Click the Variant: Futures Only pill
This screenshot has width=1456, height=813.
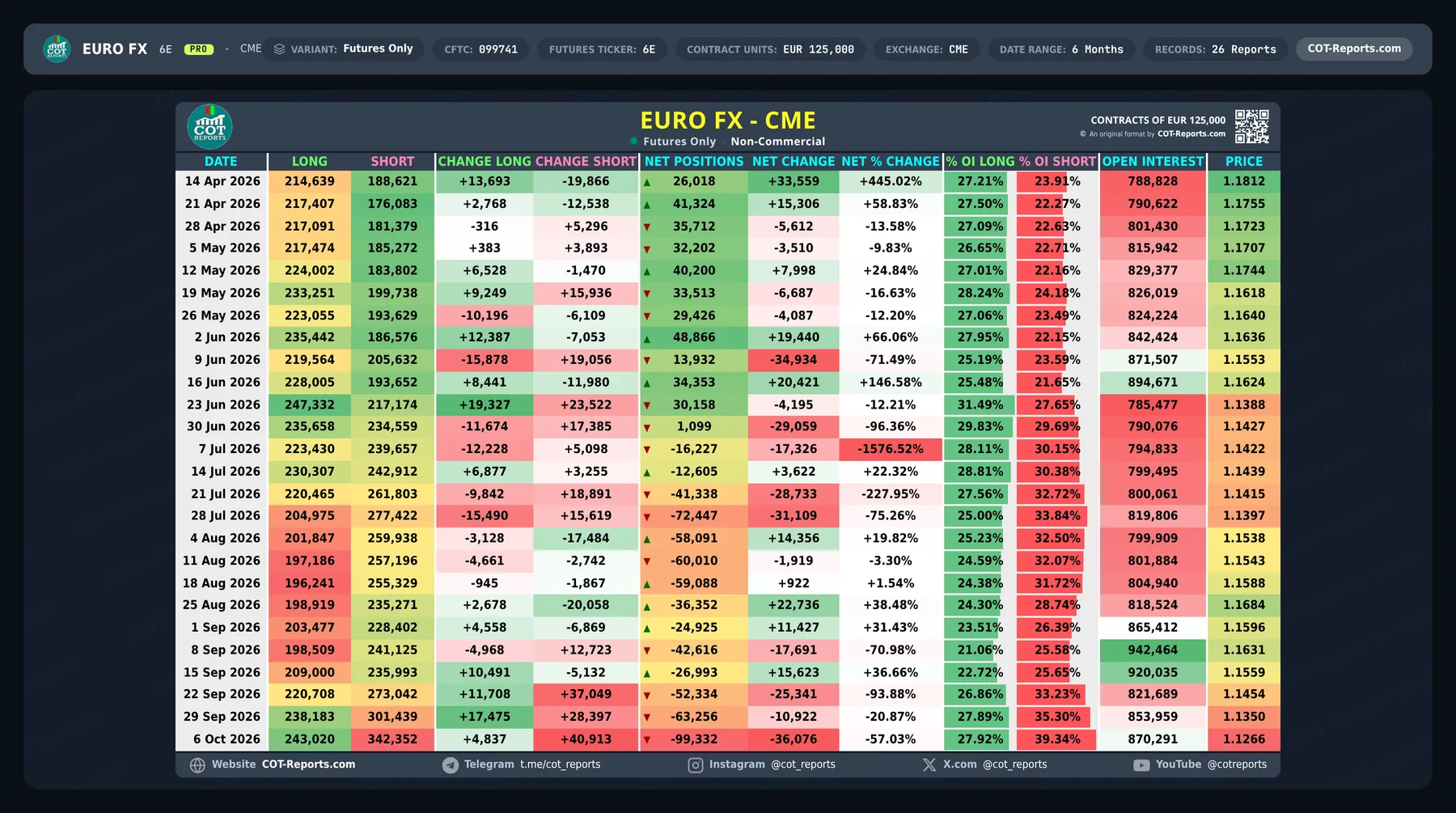345,49
